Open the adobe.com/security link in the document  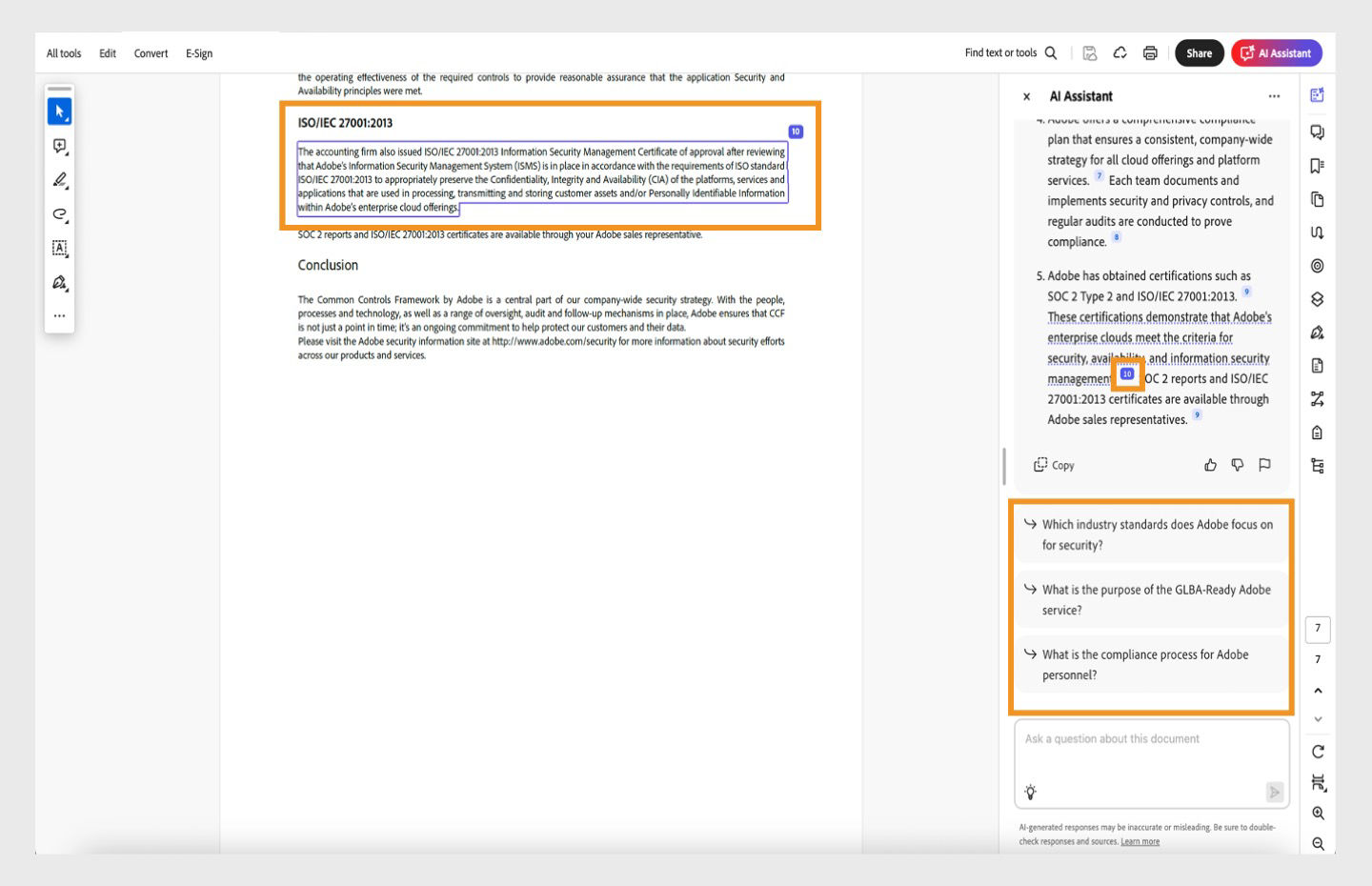(x=554, y=341)
